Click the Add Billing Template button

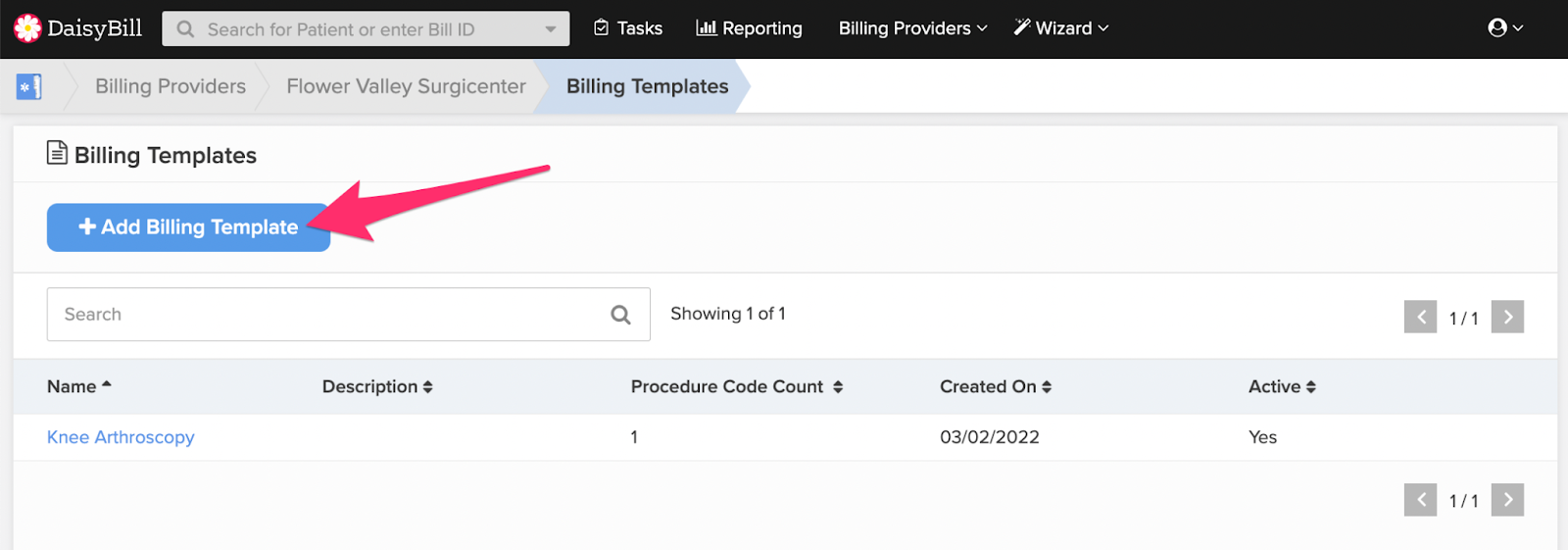tap(188, 227)
